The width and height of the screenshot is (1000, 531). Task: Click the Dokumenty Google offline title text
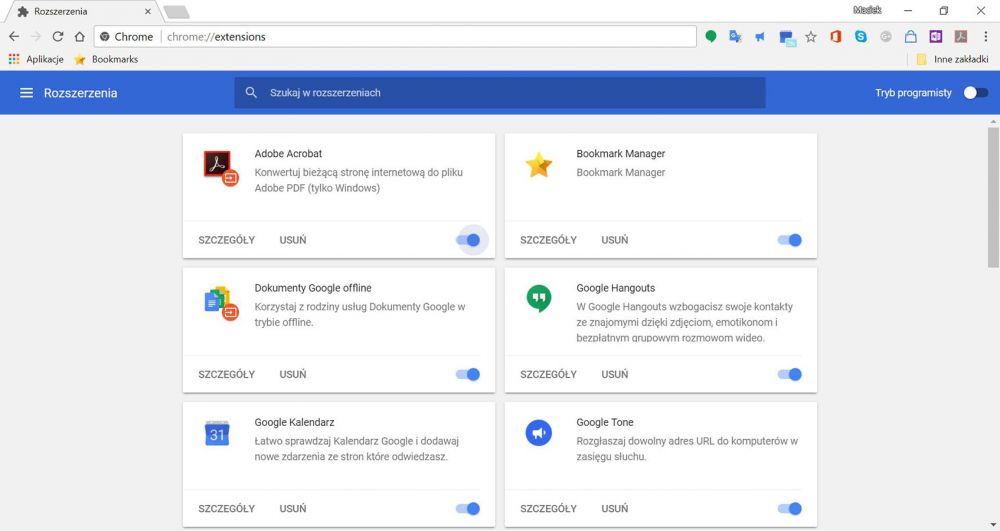coord(313,288)
